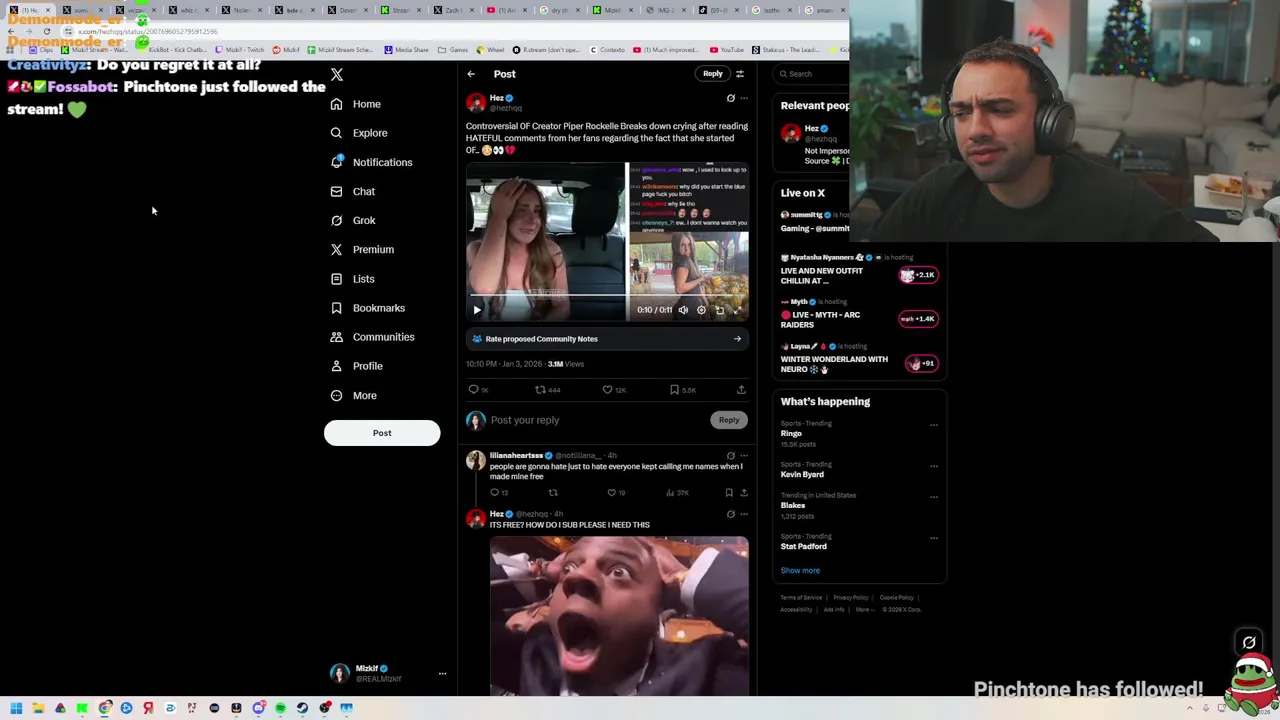Open Windows Start menu

tap(16, 708)
